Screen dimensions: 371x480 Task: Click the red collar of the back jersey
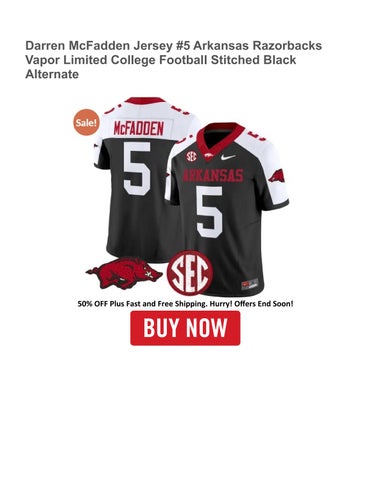coord(145,100)
